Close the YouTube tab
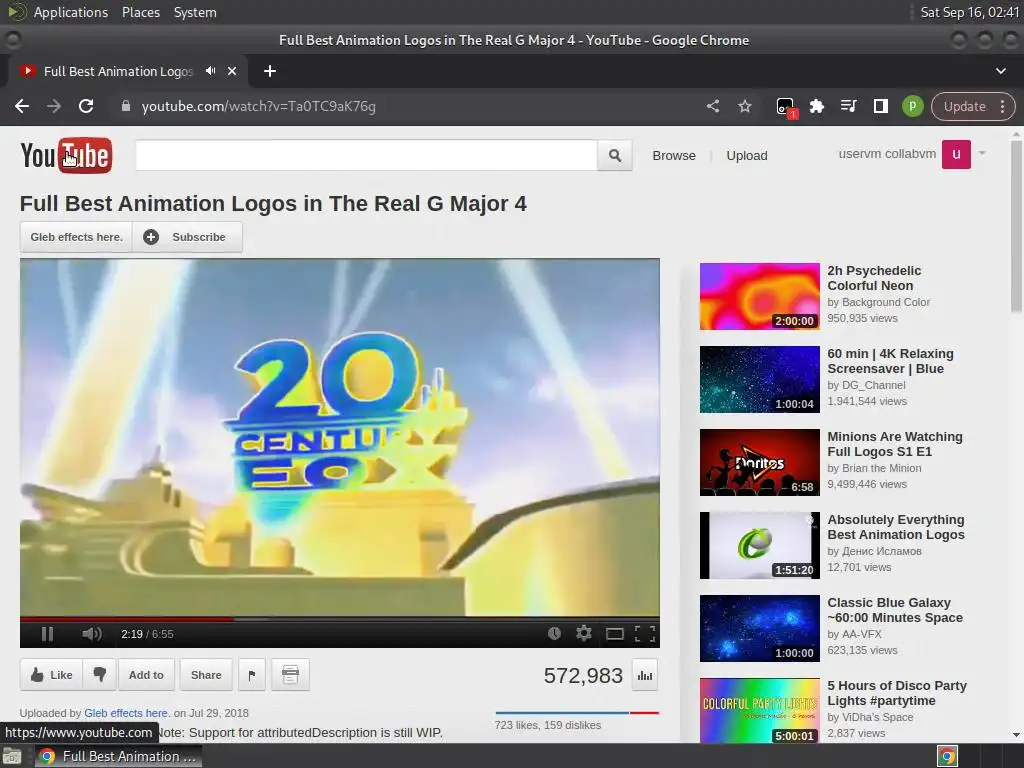This screenshot has width=1024, height=768. (232, 71)
